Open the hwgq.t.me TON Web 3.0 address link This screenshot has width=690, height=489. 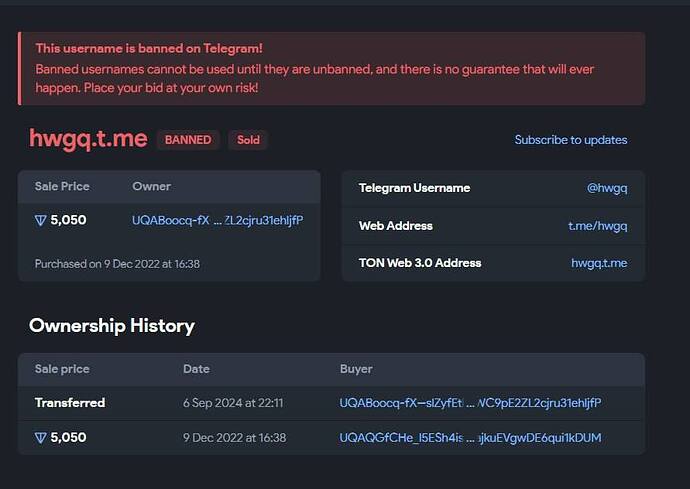click(x=599, y=263)
